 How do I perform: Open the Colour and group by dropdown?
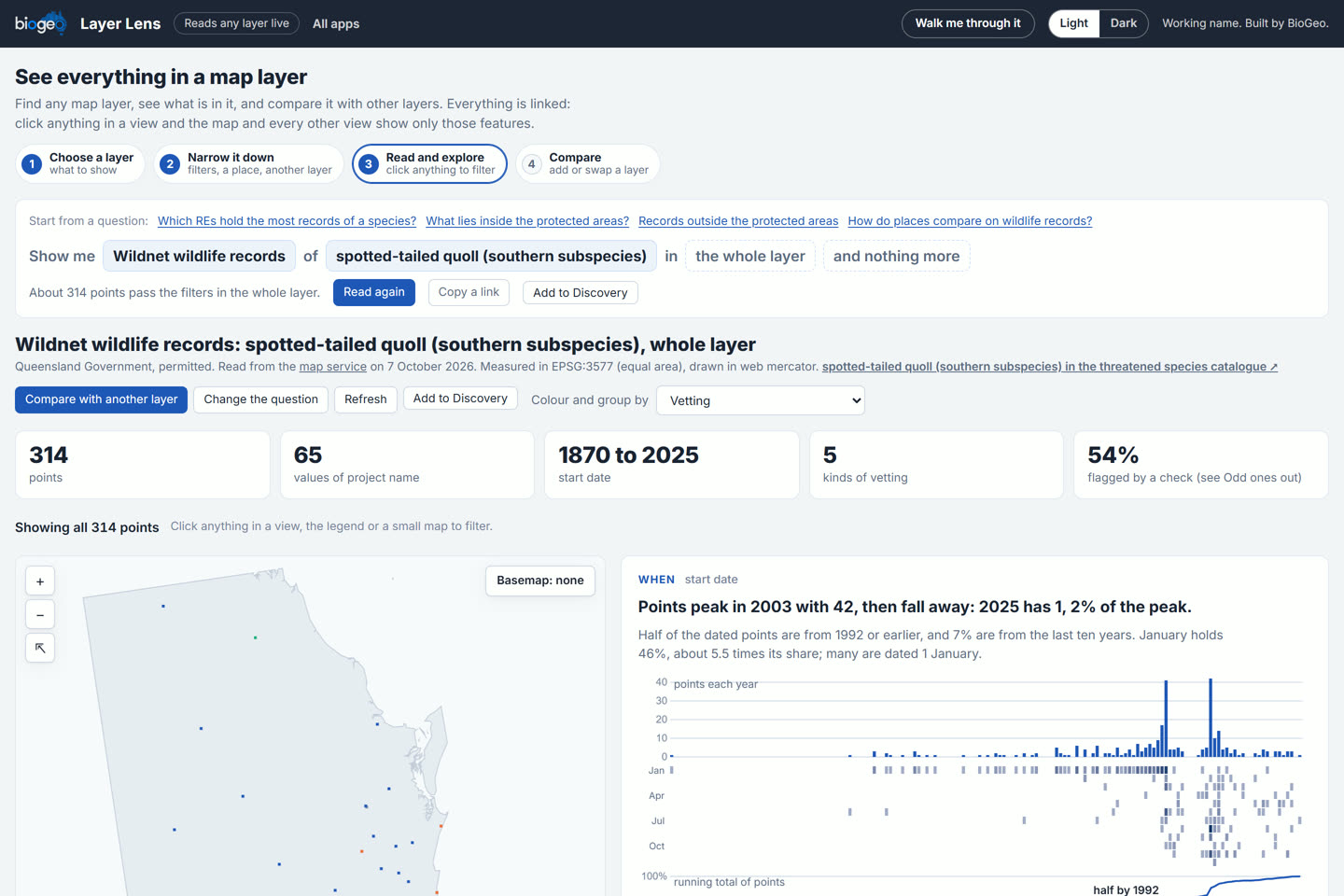pyautogui.click(x=761, y=400)
